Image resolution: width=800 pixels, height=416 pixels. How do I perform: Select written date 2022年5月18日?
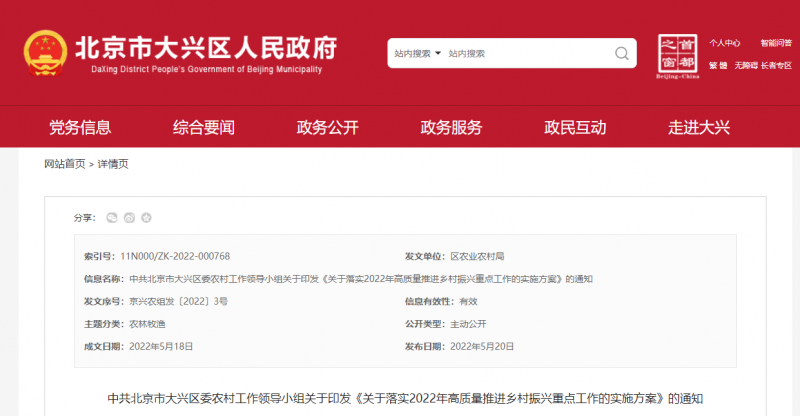point(161,346)
